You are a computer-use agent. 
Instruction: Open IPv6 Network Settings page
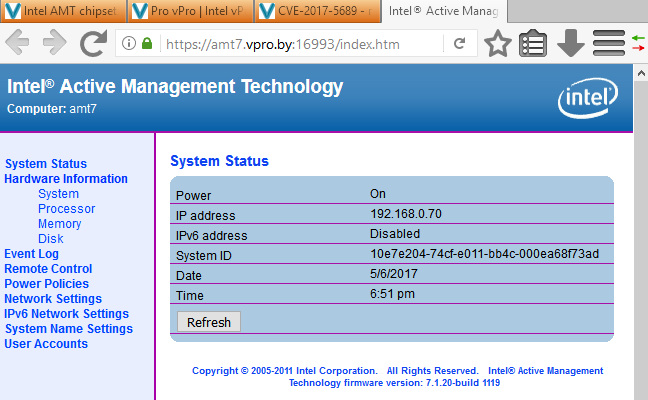pyautogui.click(x=67, y=314)
